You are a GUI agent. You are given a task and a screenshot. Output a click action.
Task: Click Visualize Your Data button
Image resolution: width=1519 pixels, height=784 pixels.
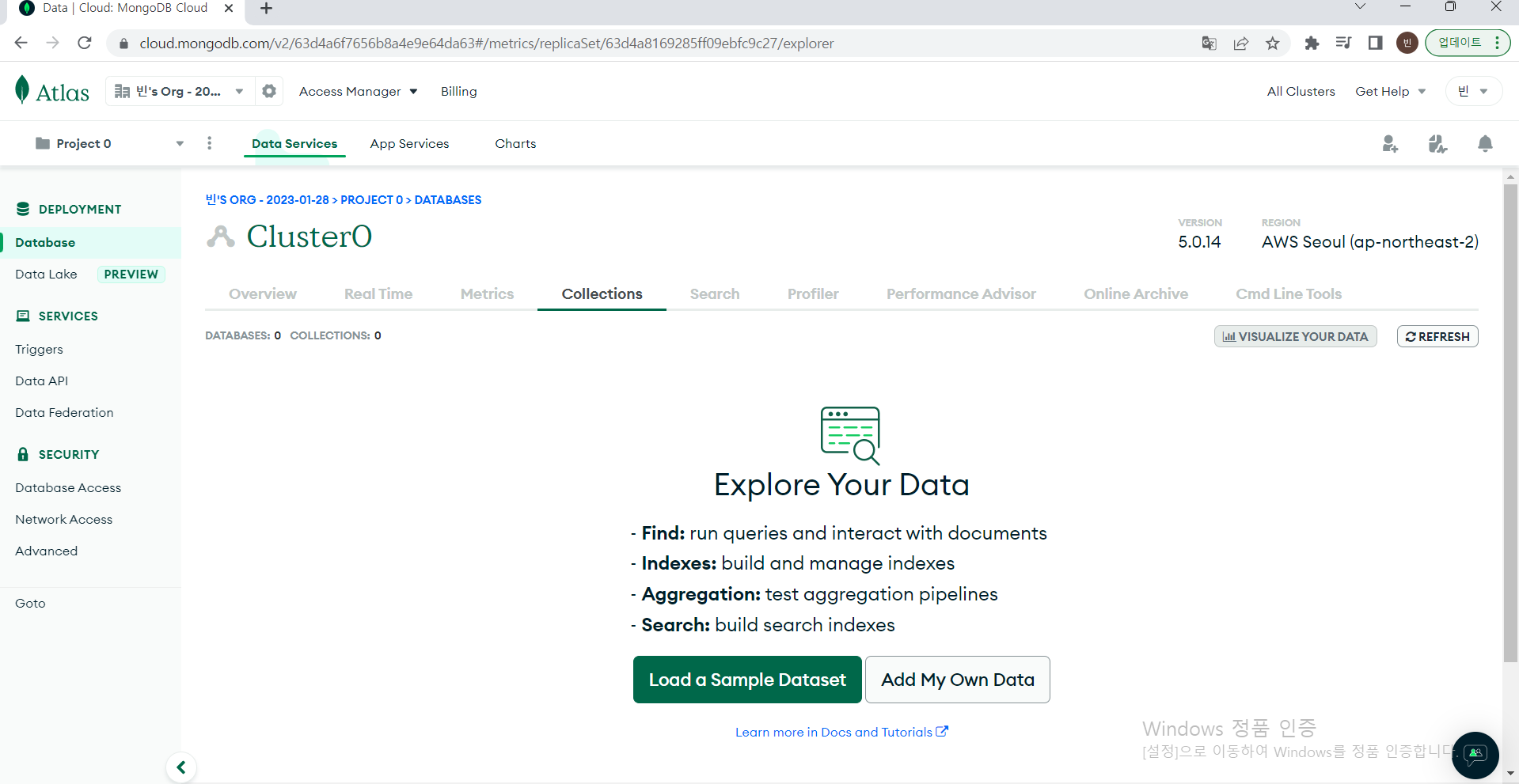[1296, 336]
